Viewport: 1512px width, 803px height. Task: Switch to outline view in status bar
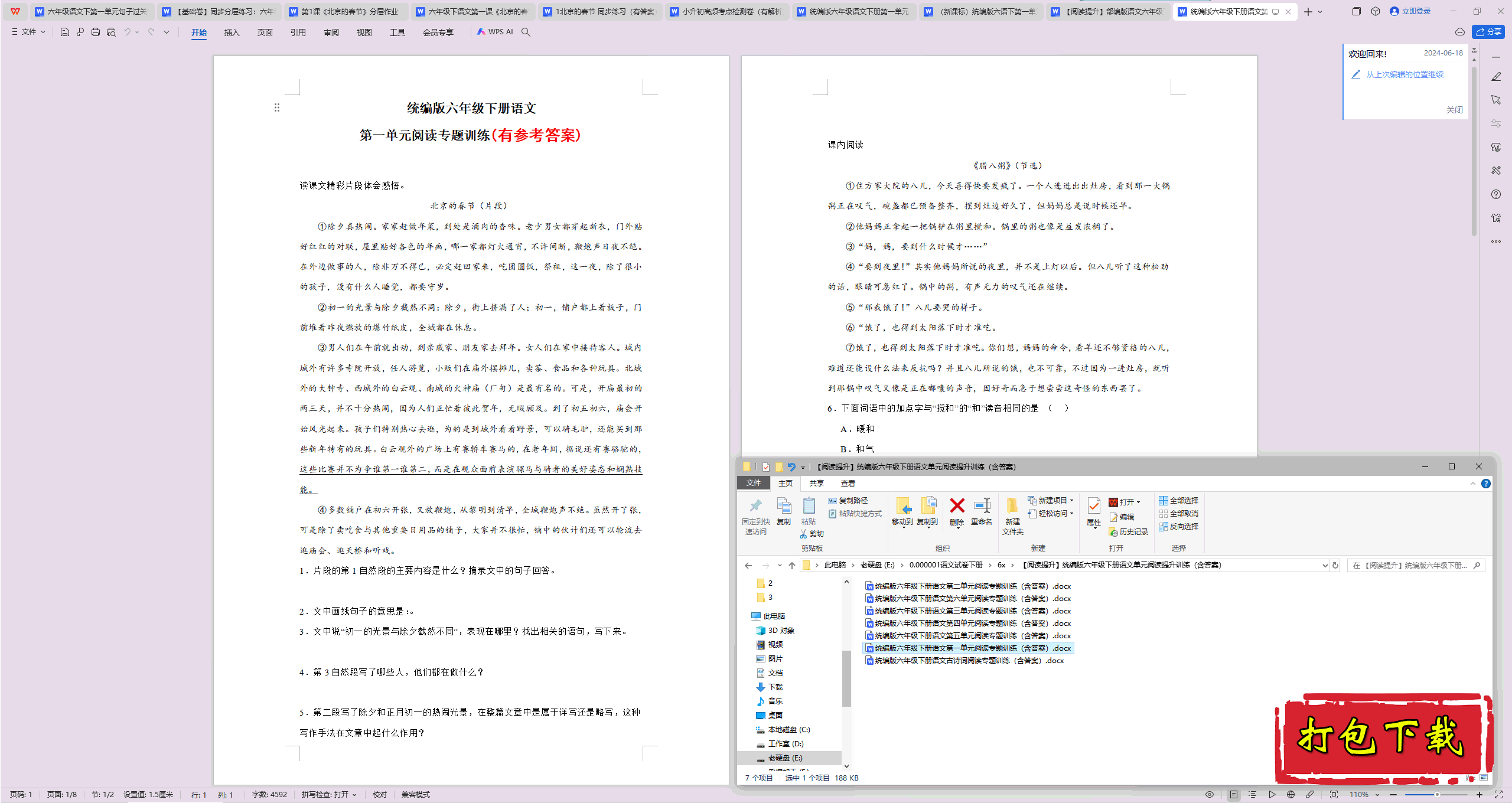pos(1253,795)
